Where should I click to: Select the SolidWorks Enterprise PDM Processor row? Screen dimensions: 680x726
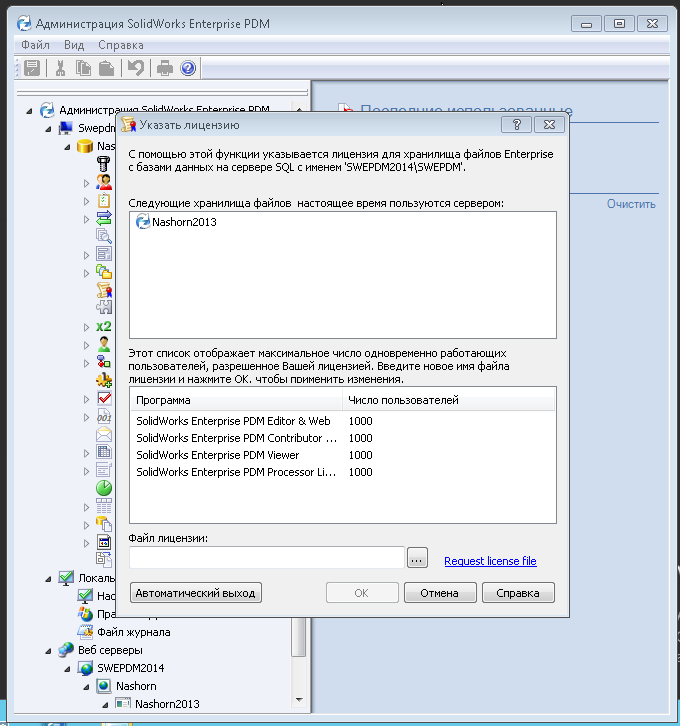(x=343, y=472)
